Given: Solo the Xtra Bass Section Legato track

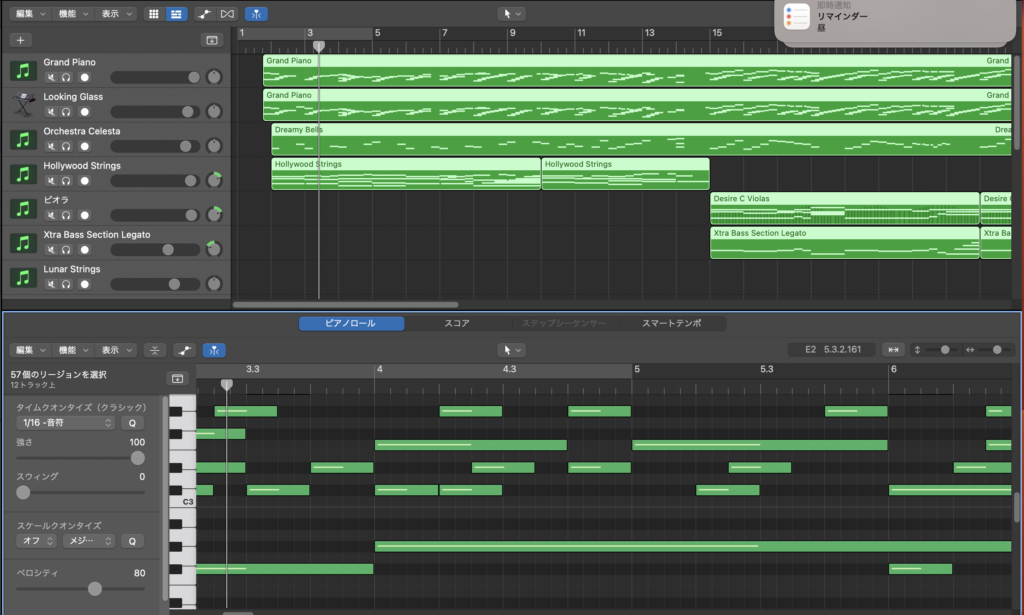Looking at the screenshot, I should [x=66, y=250].
